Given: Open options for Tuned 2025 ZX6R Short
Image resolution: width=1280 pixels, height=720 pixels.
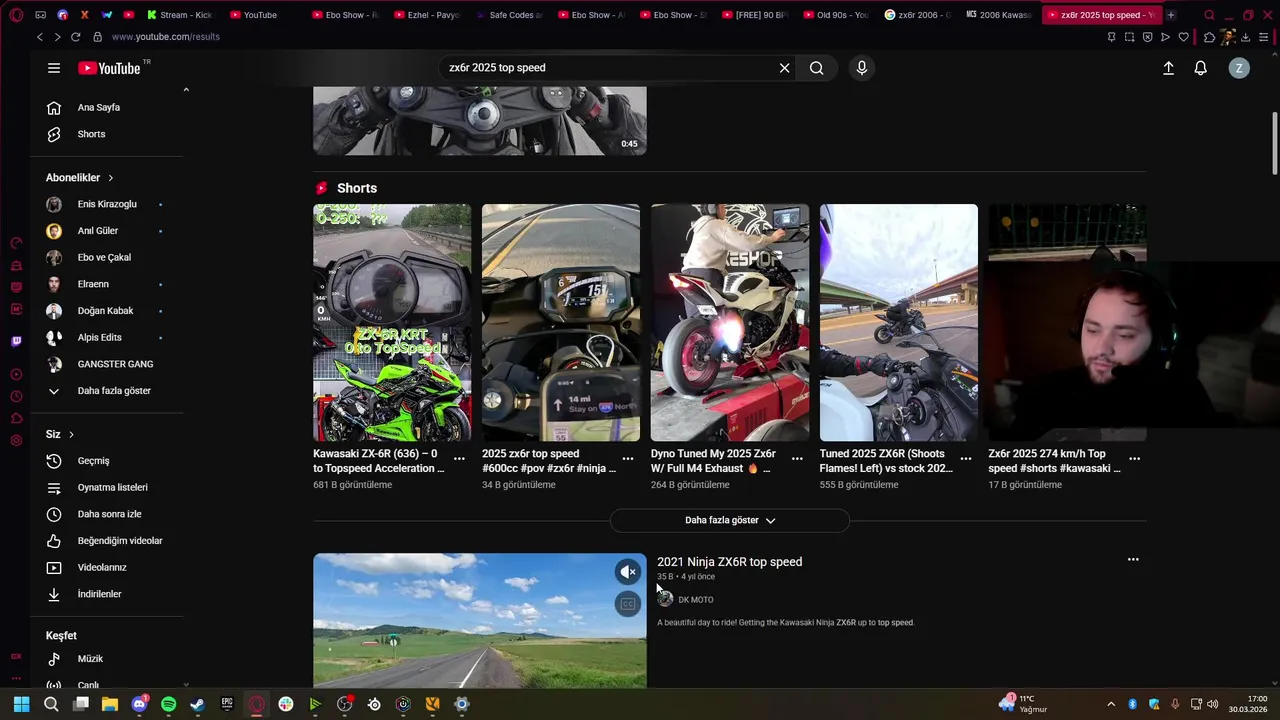Looking at the screenshot, I should [966, 459].
